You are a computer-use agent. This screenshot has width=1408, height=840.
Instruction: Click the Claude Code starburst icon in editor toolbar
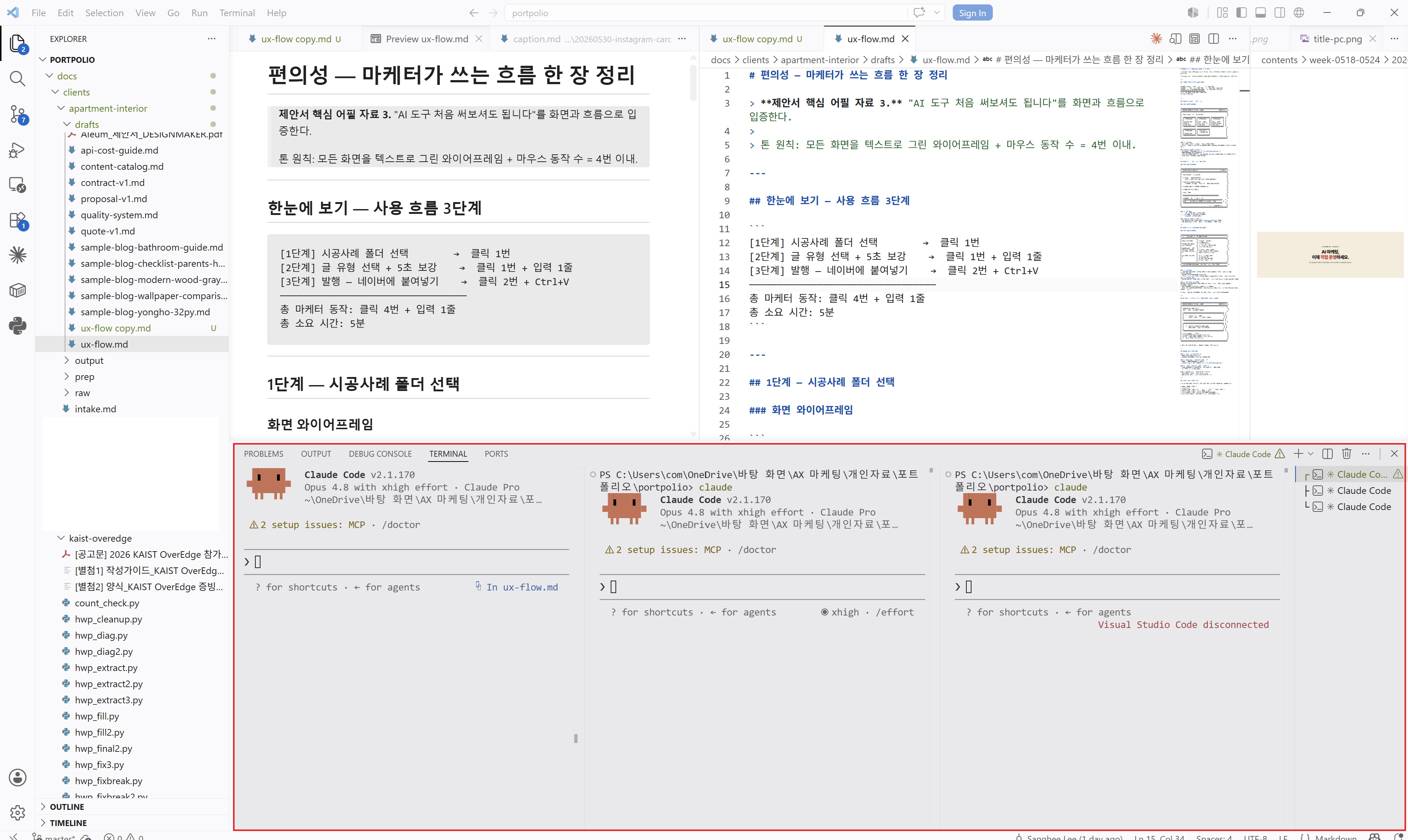pos(1156,39)
